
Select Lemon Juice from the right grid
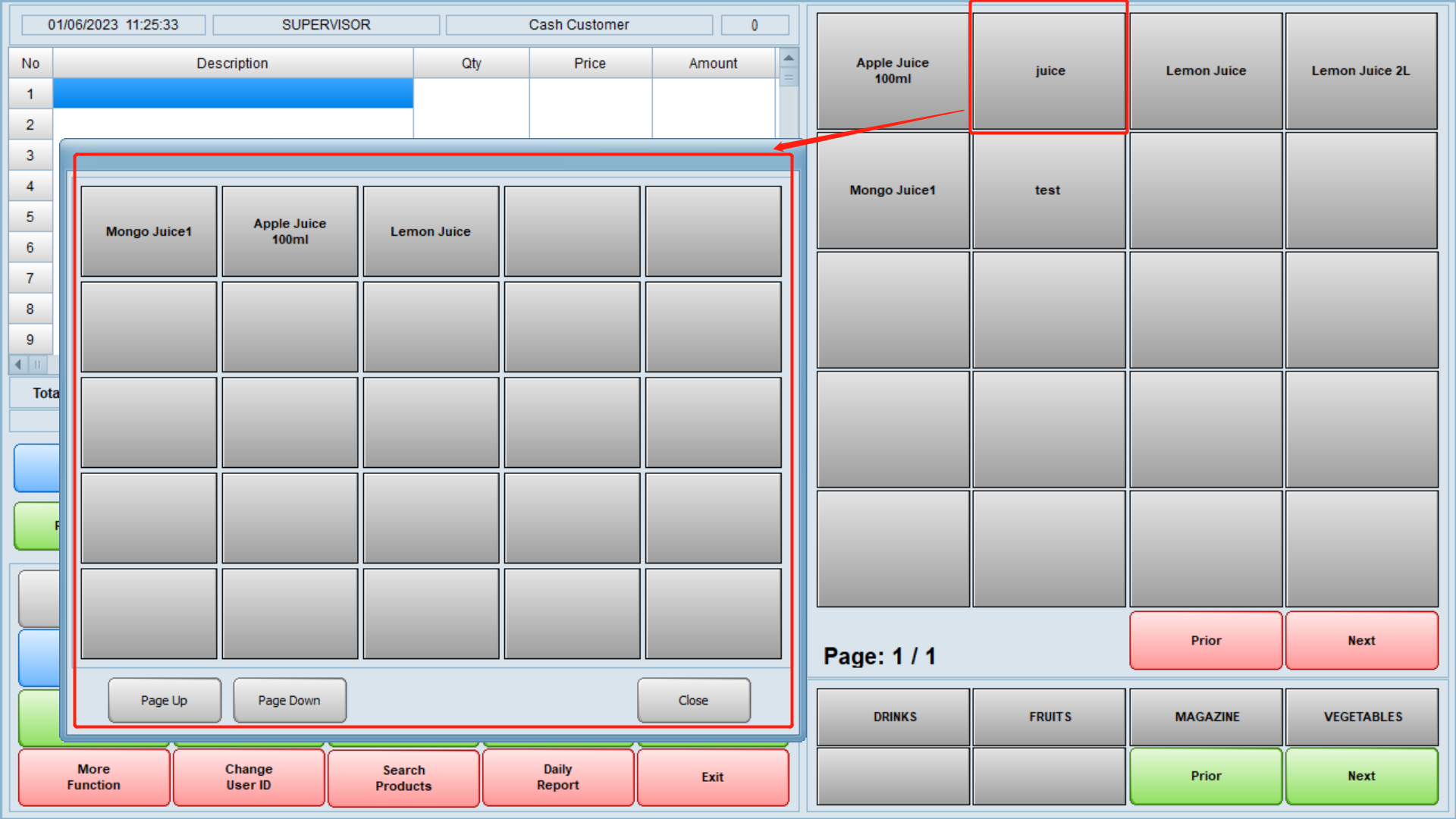click(x=1205, y=70)
